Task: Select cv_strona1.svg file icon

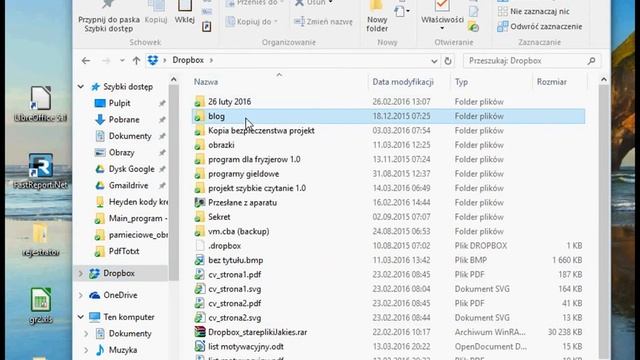Action: tap(199, 289)
